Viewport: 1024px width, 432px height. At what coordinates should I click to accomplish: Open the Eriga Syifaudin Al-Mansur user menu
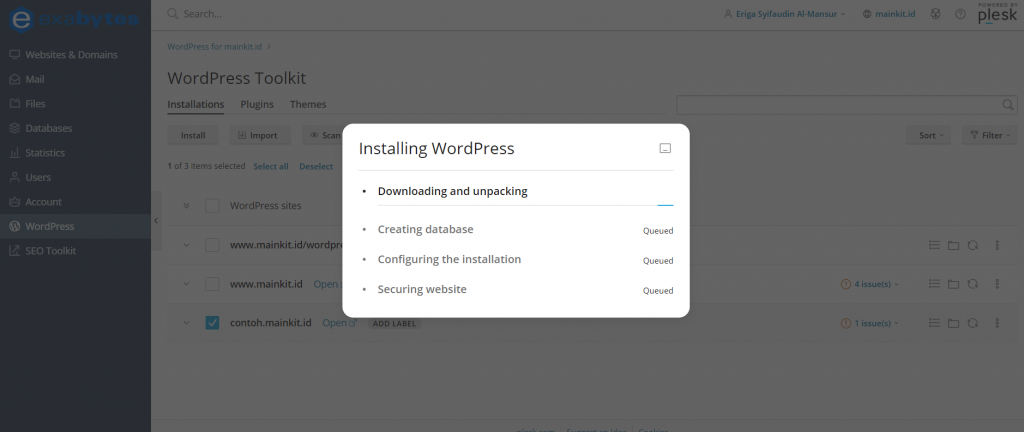click(784, 14)
